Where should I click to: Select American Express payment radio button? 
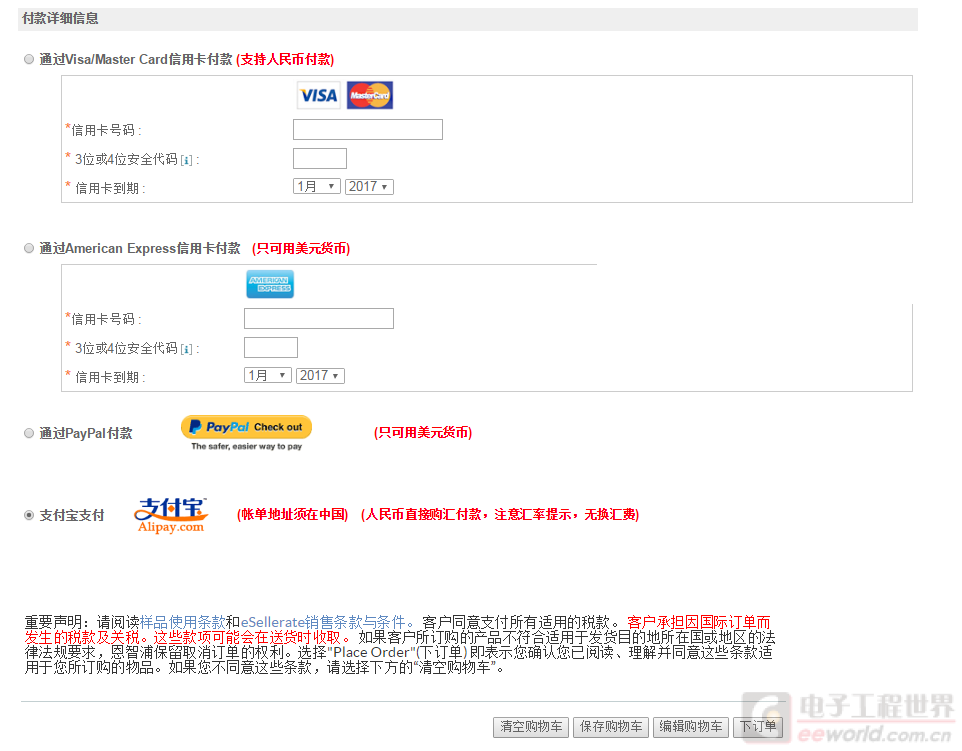point(29,248)
